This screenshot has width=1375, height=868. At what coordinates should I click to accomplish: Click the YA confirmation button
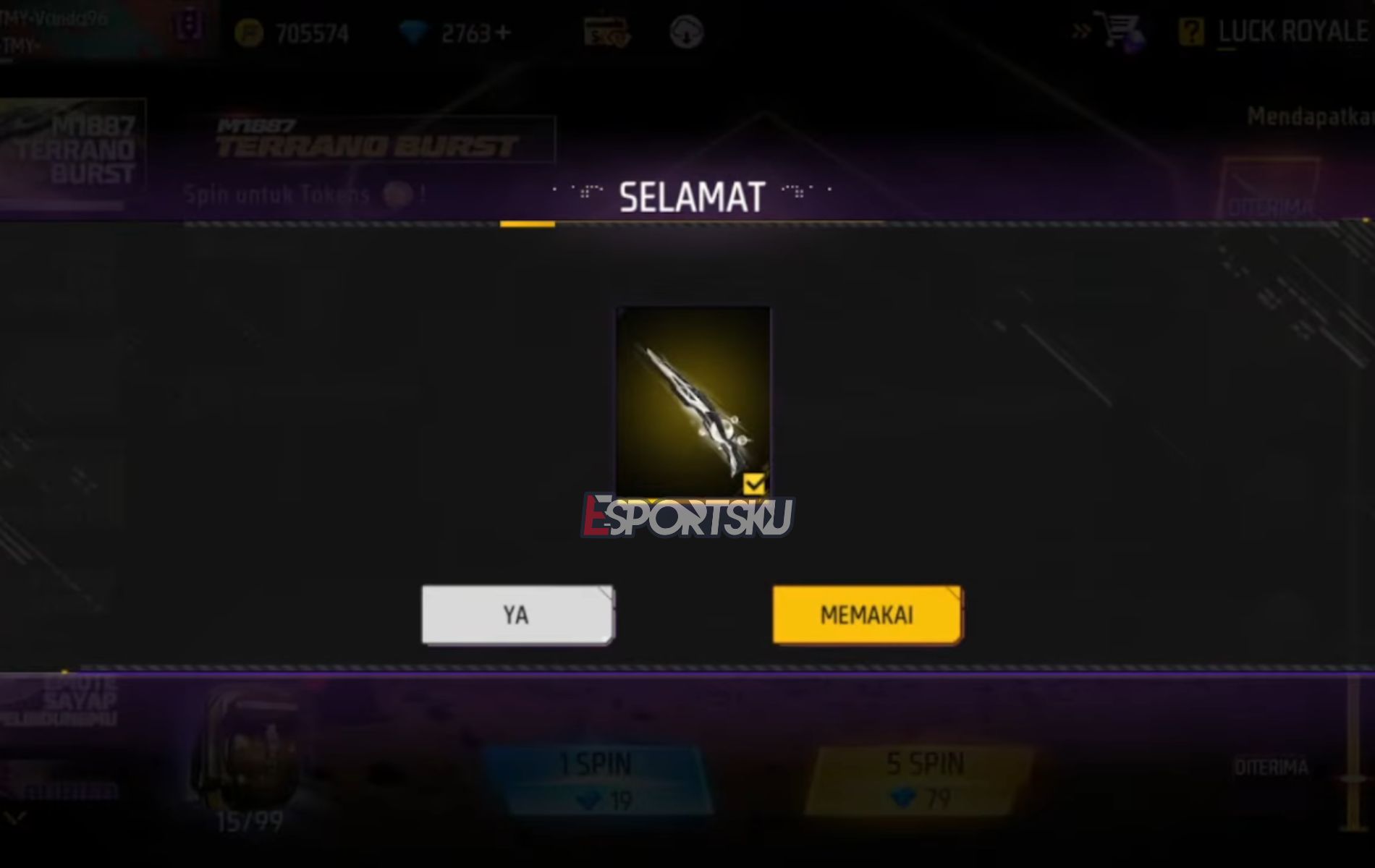[x=517, y=615]
